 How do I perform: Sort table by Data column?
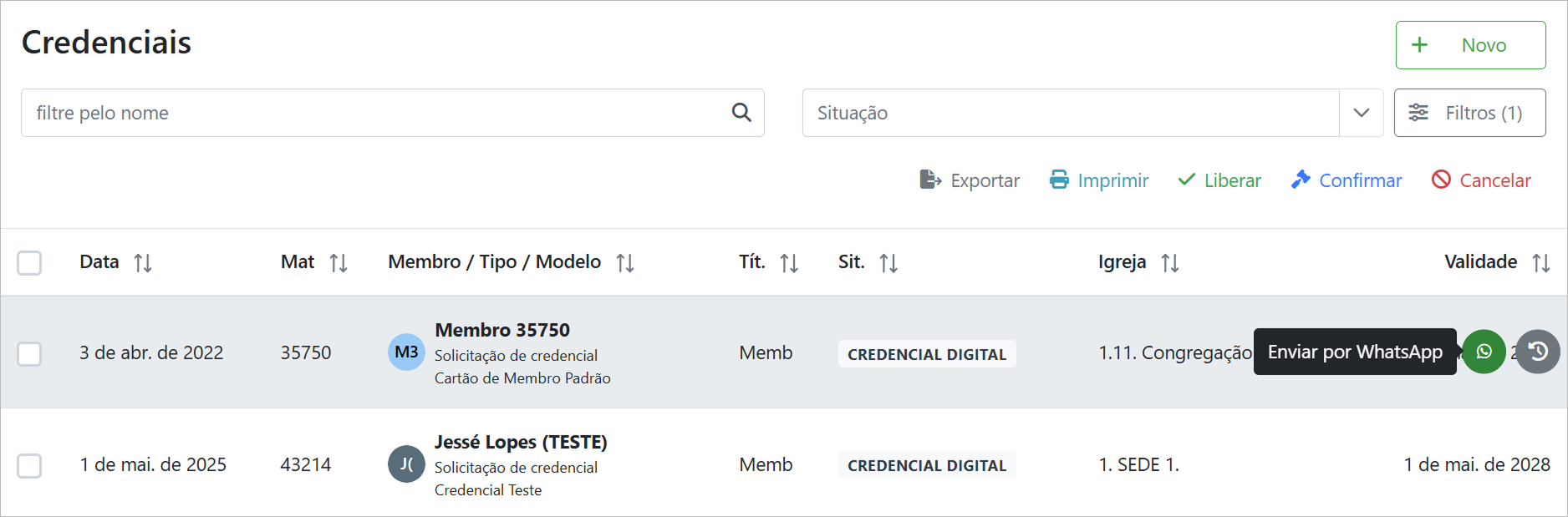point(143,263)
